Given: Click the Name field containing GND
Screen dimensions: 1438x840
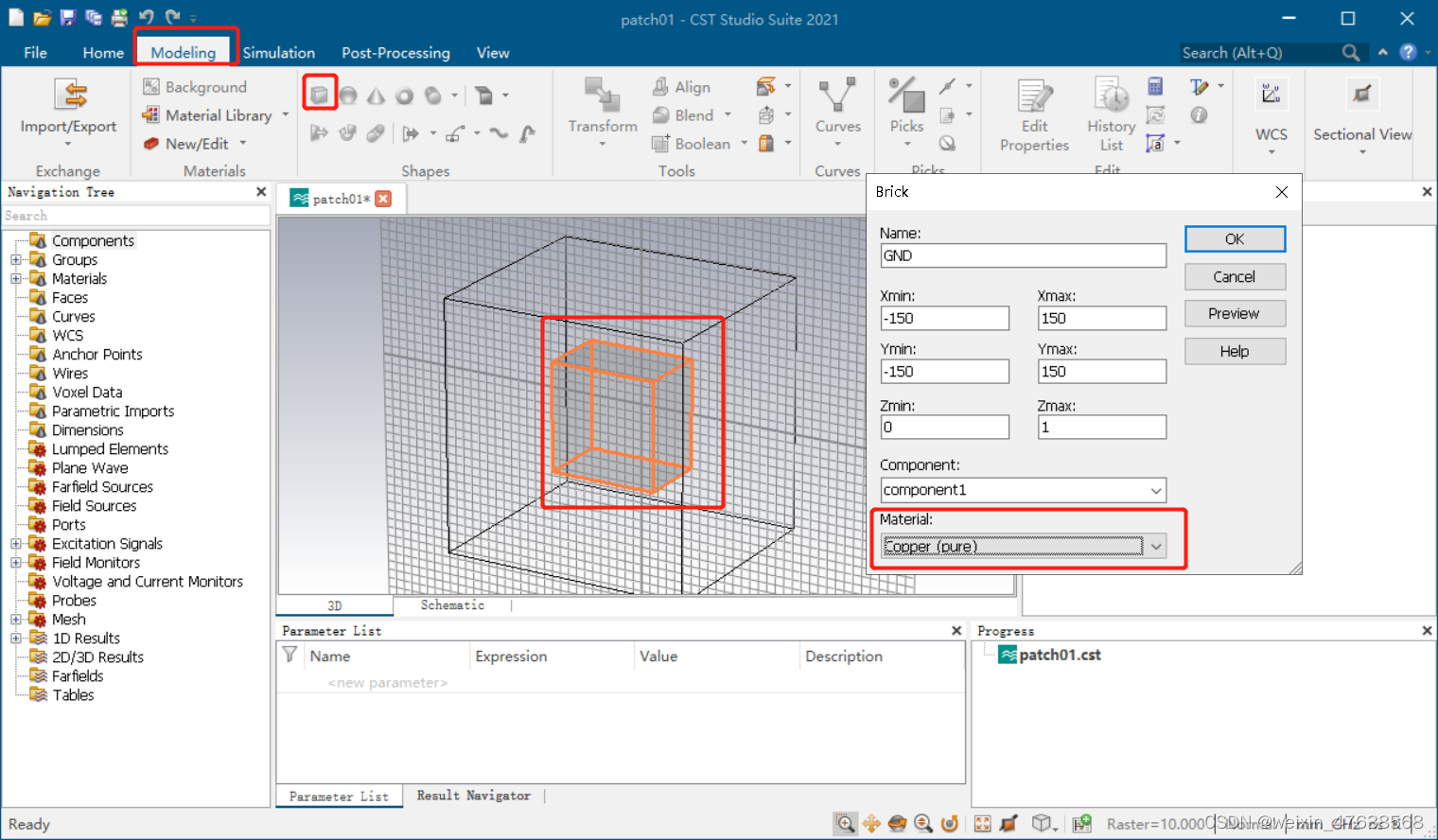Looking at the screenshot, I should pyautogui.click(x=1023, y=255).
